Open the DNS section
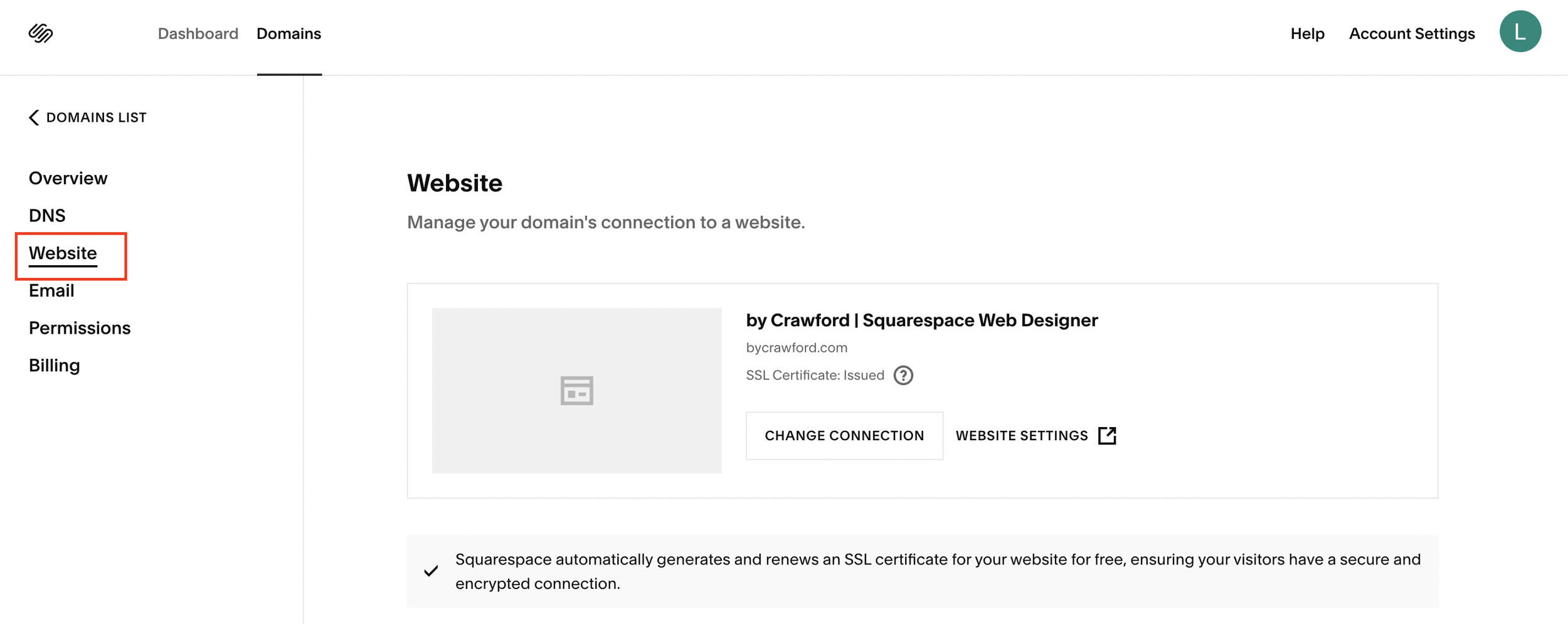Viewport: 1568px width, 624px height. [x=47, y=215]
